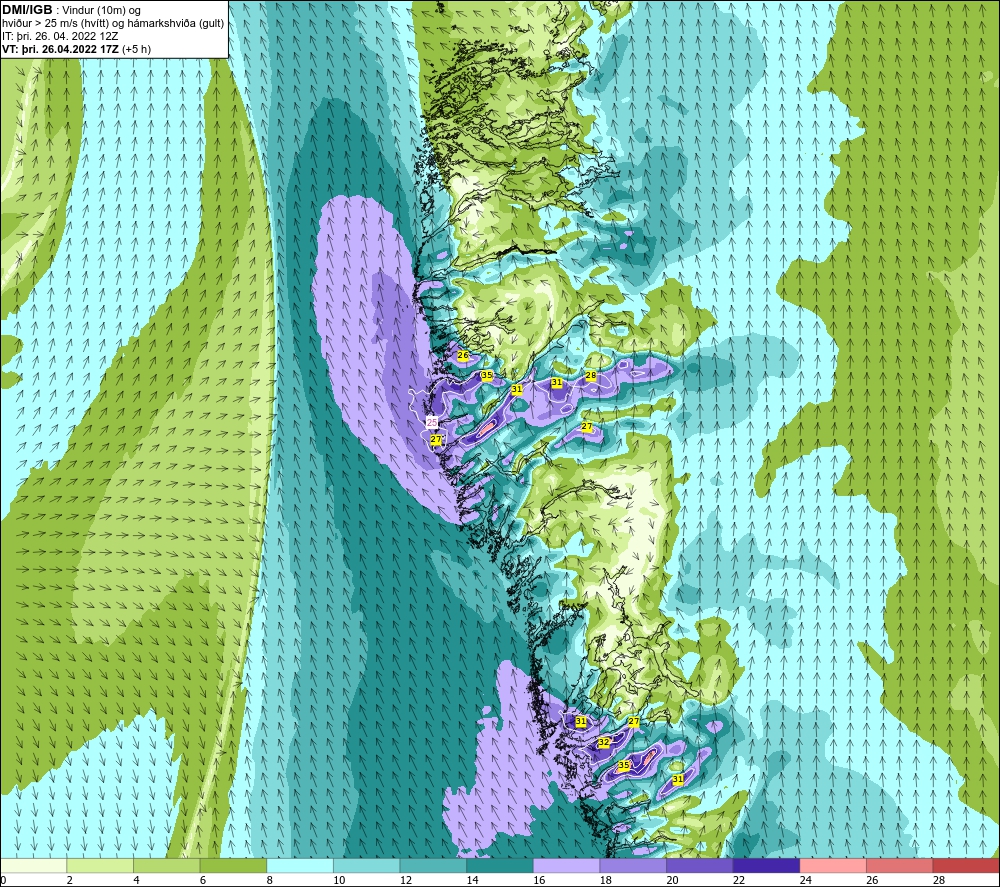This screenshot has height=887, width=1000.
Task: Click the 20–22 m/s violet legend swatch
Action: (700, 865)
